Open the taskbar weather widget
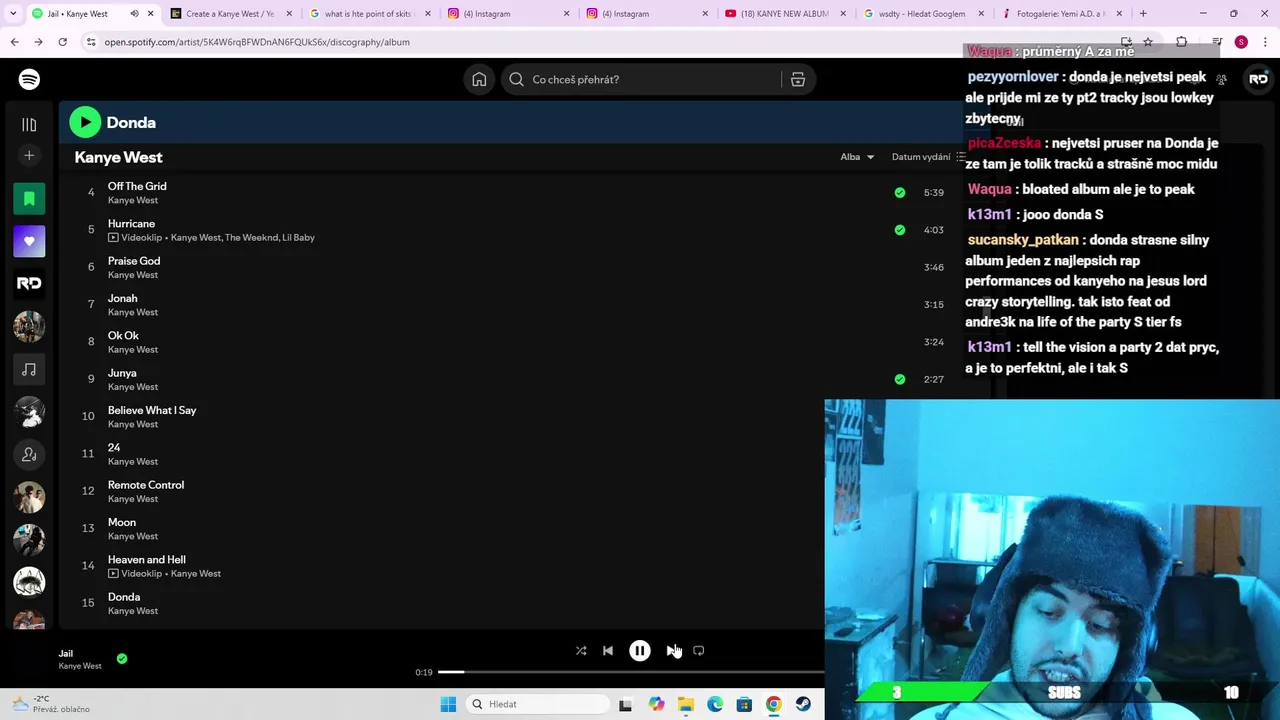The image size is (1280, 720). 50,704
